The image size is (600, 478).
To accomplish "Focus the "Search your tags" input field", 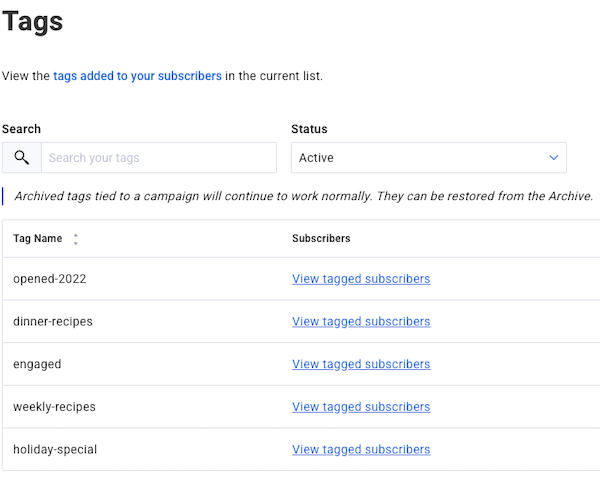I will (x=158, y=158).
